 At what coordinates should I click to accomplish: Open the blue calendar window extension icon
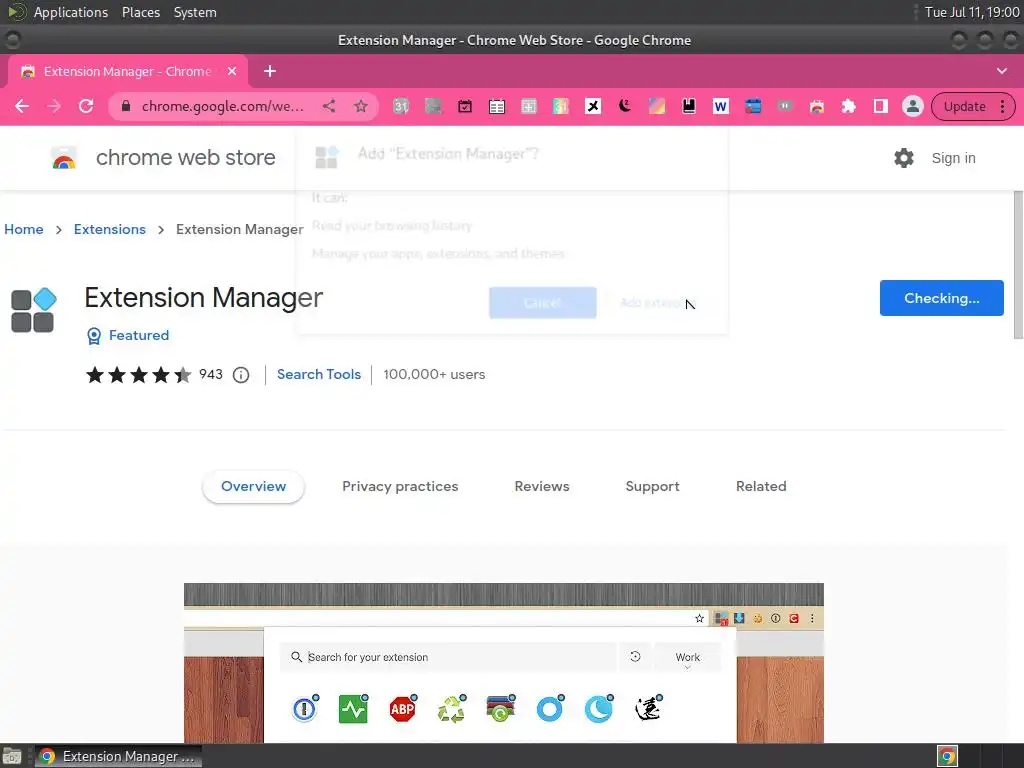(753, 106)
